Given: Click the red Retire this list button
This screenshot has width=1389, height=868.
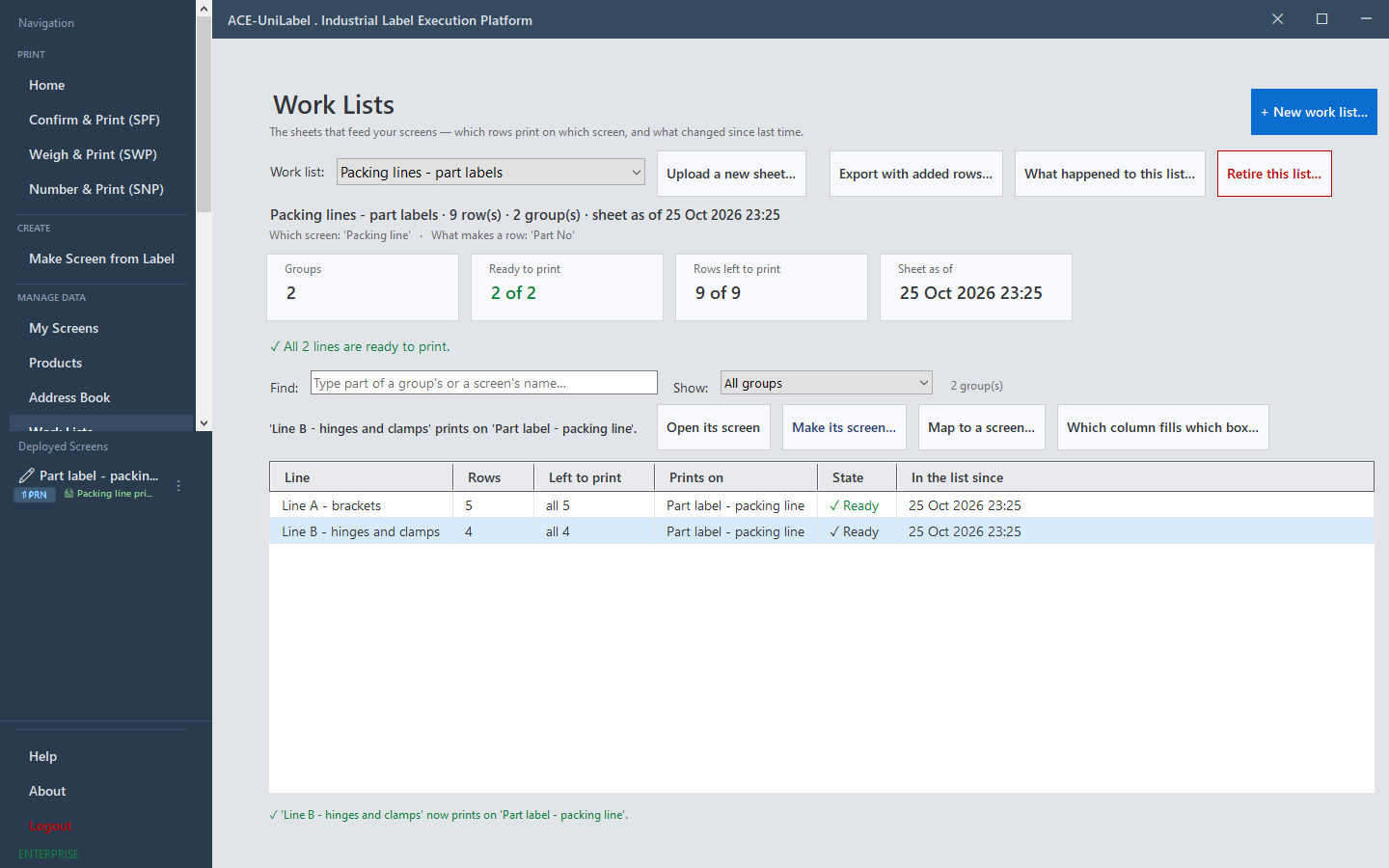Looking at the screenshot, I should [1274, 174].
